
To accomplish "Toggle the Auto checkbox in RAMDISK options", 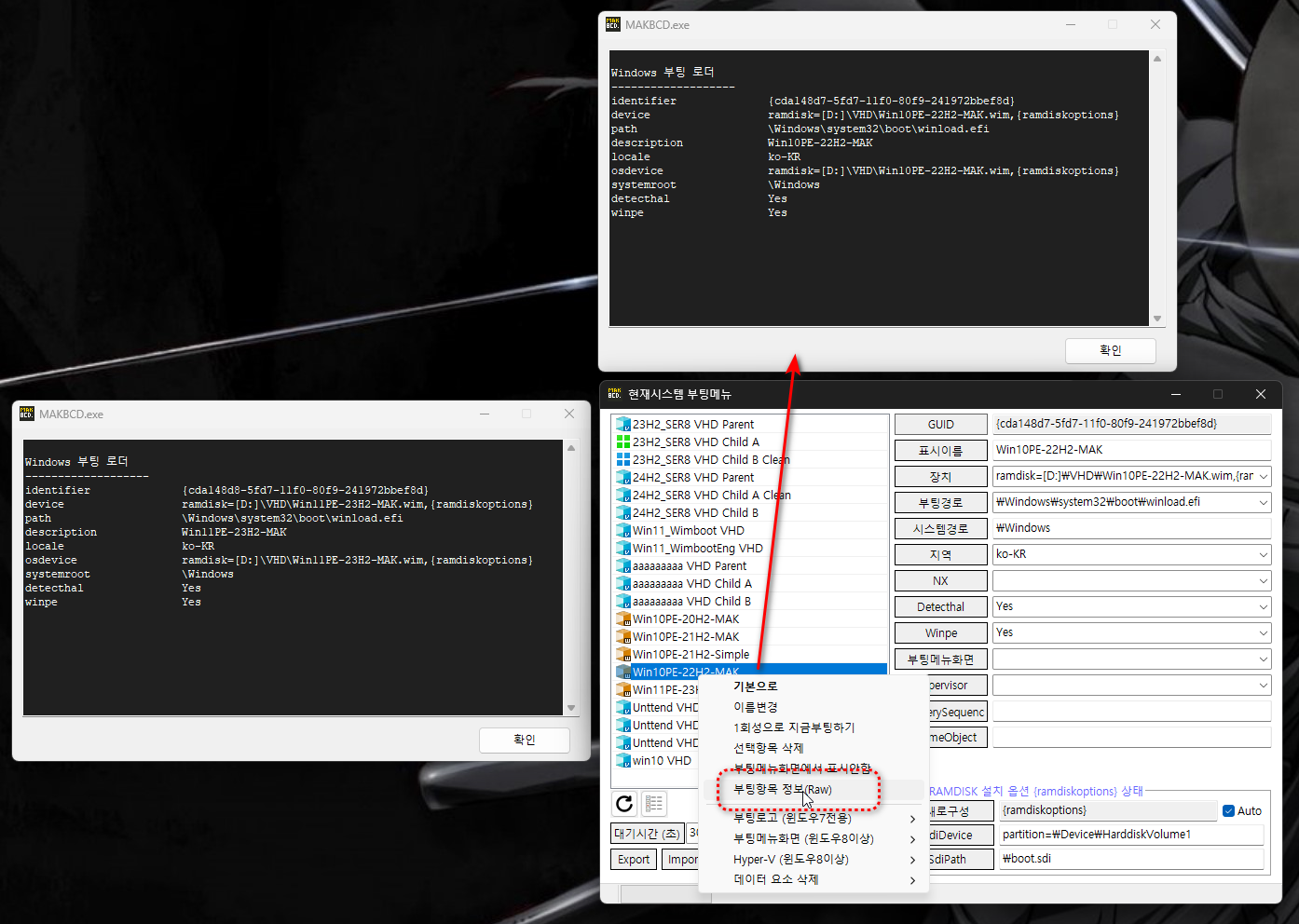I will pyautogui.click(x=1228, y=811).
